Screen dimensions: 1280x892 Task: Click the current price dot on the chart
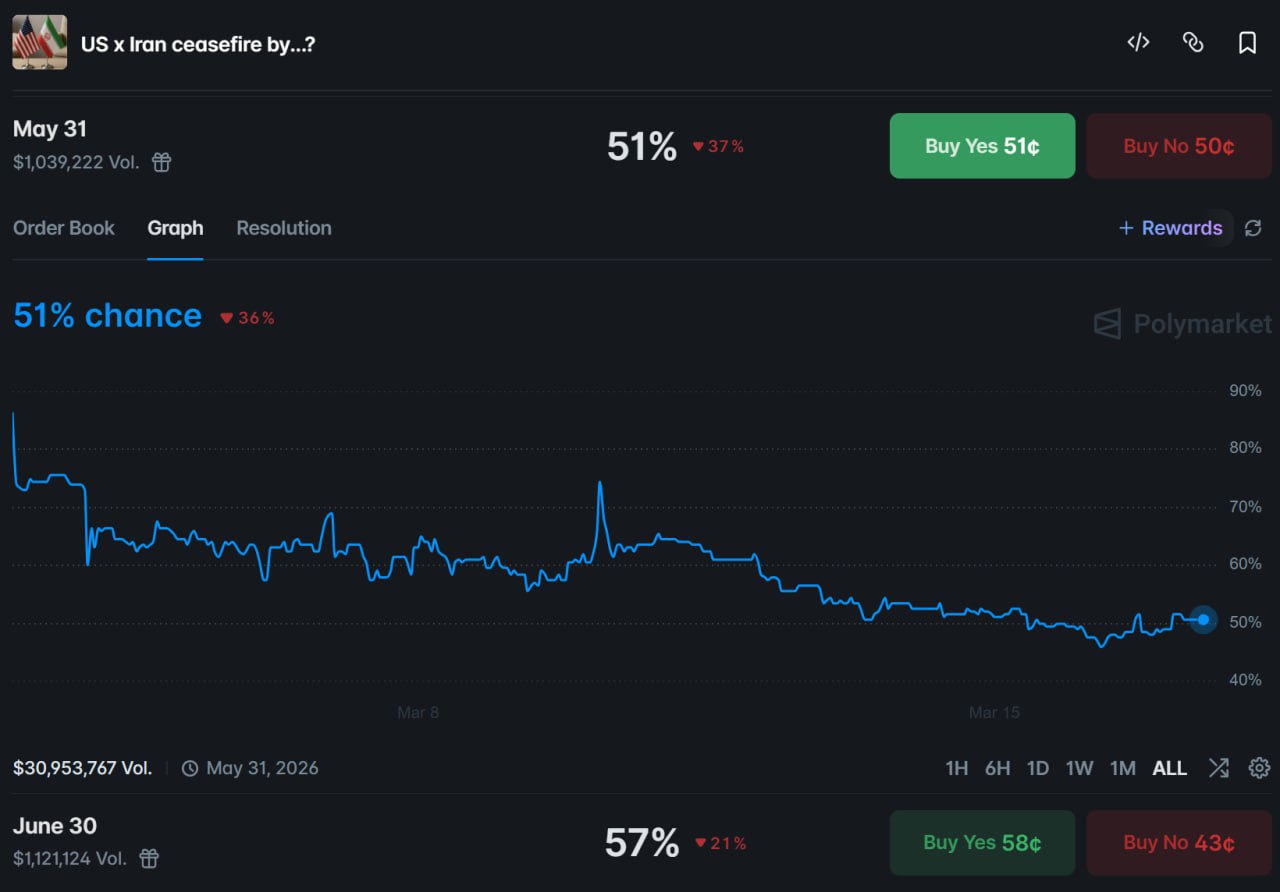(x=1202, y=620)
